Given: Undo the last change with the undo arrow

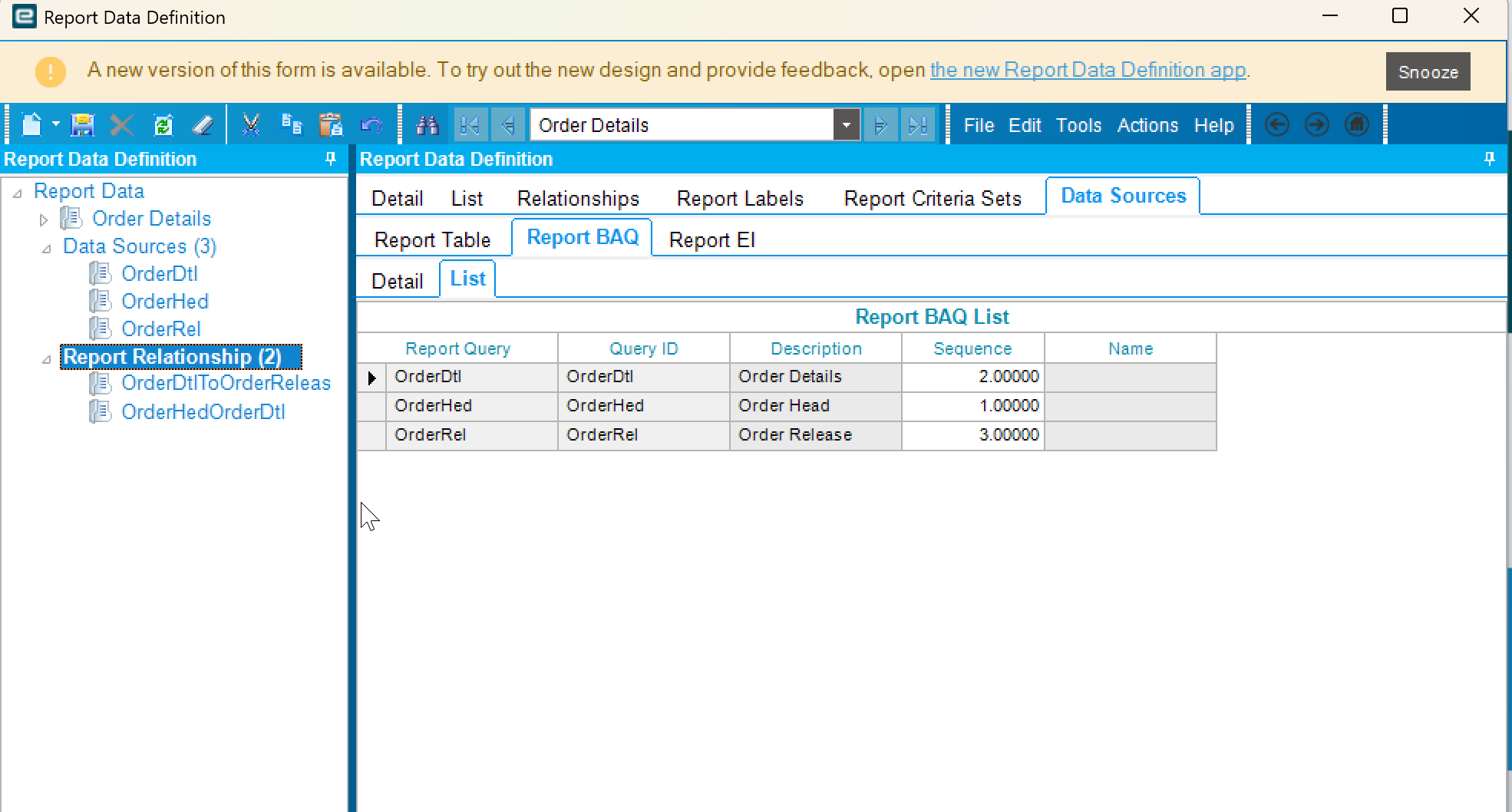Looking at the screenshot, I should click(x=371, y=124).
